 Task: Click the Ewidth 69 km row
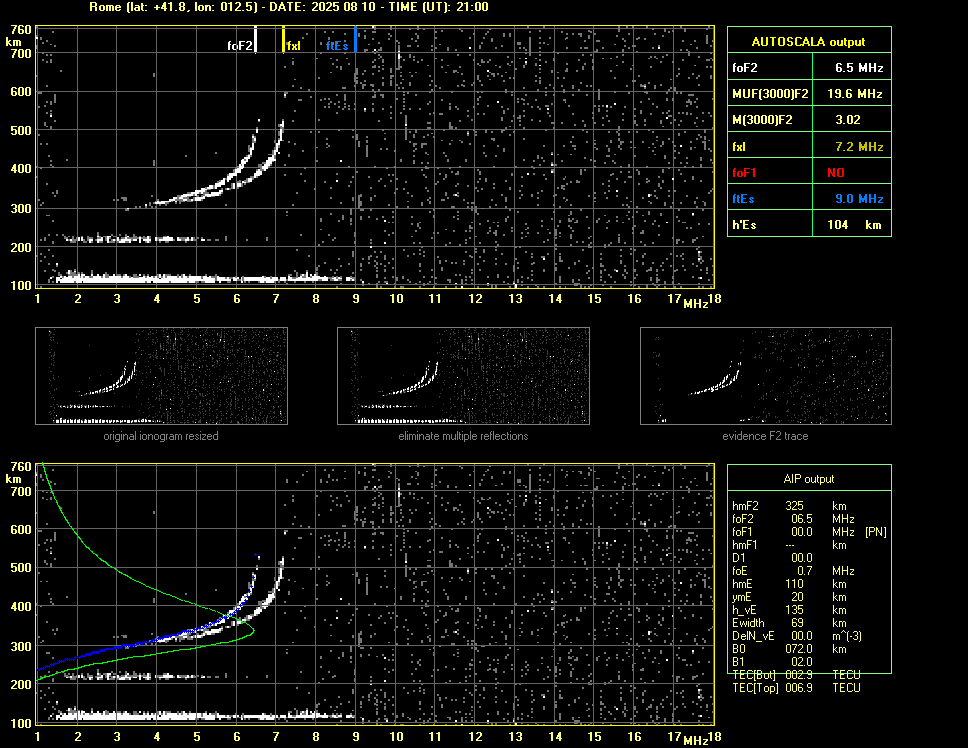tap(790, 623)
